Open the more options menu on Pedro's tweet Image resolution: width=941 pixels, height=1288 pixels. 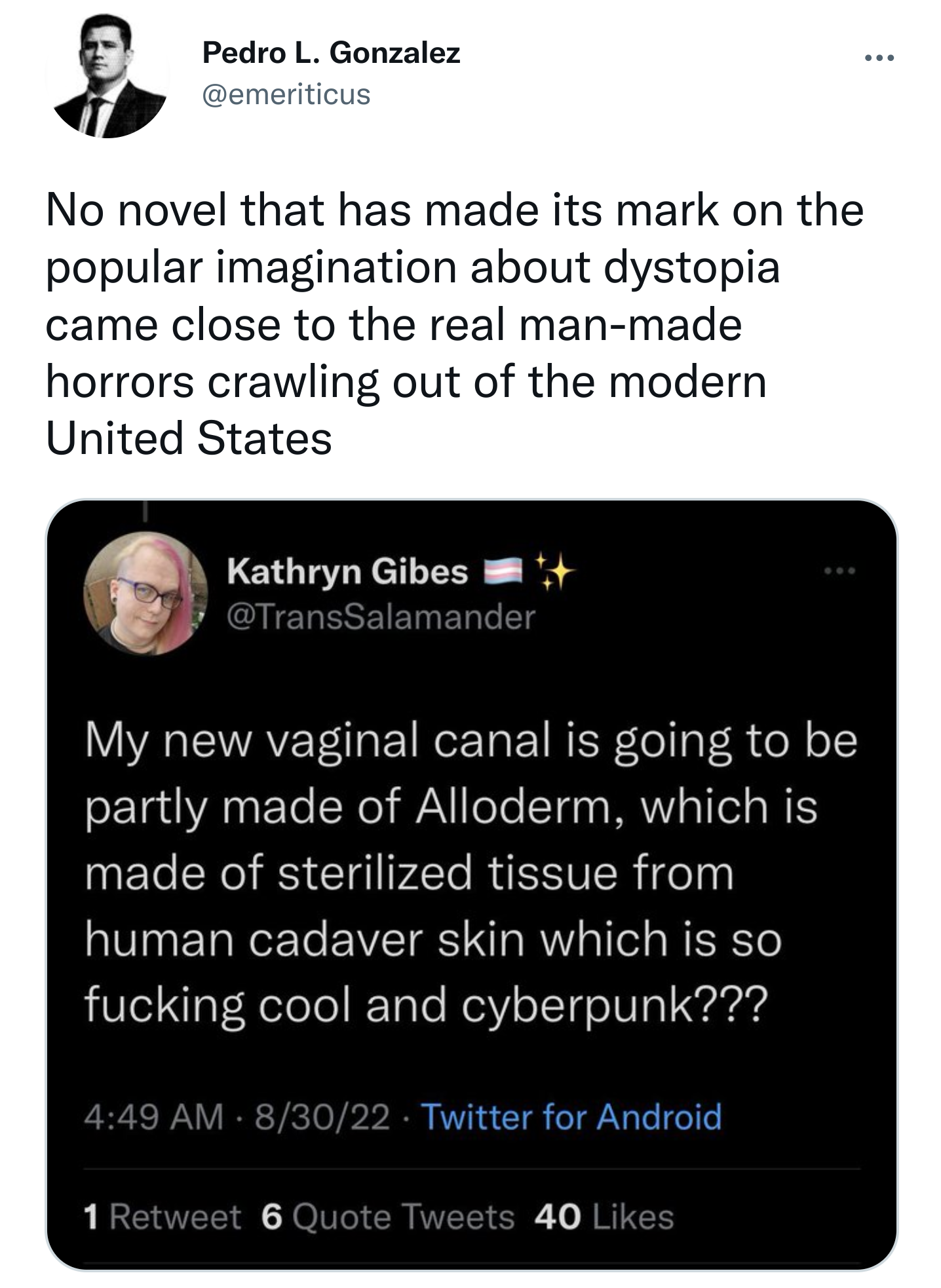click(879, 59)
